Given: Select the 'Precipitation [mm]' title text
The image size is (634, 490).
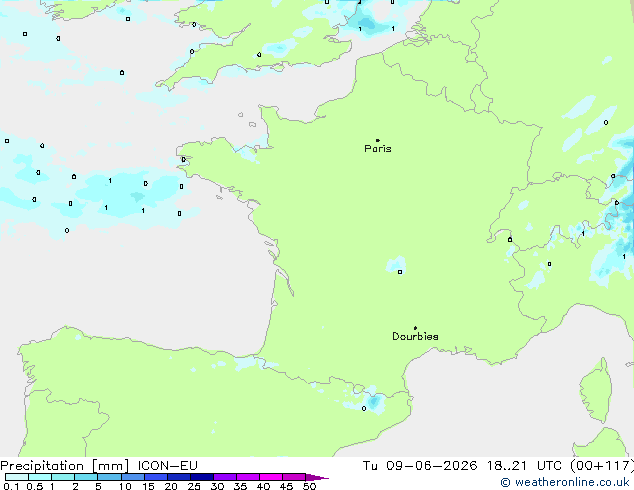Looking at the screenshot, I should pos(65,466).
